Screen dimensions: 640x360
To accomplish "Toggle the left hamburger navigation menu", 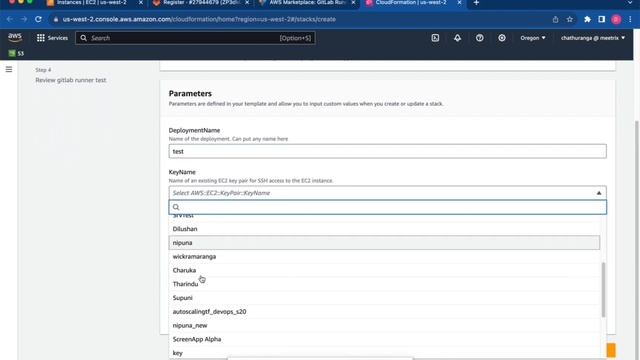I will coord(9,69).
